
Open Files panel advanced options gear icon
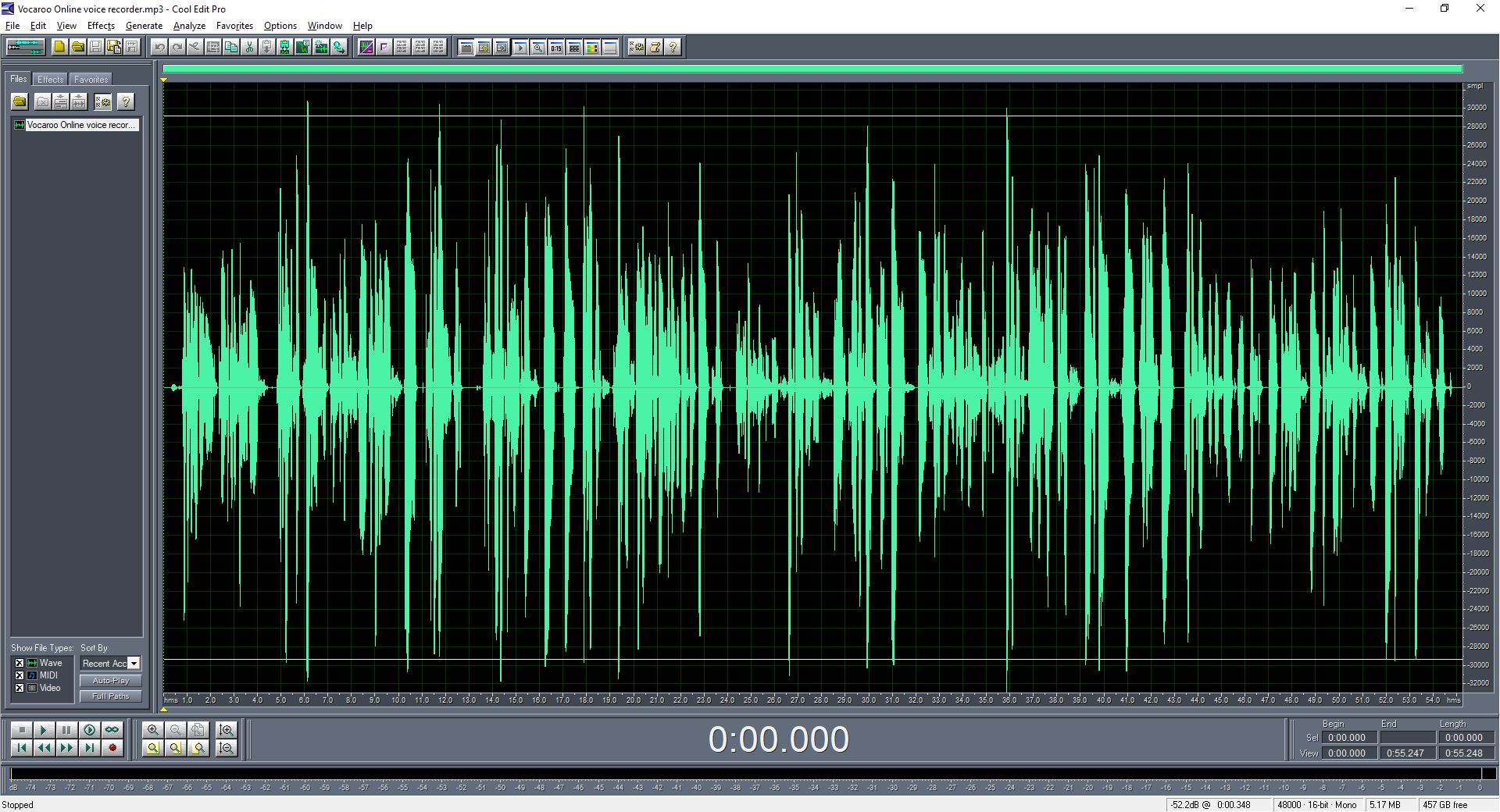[x=103, y=101]
